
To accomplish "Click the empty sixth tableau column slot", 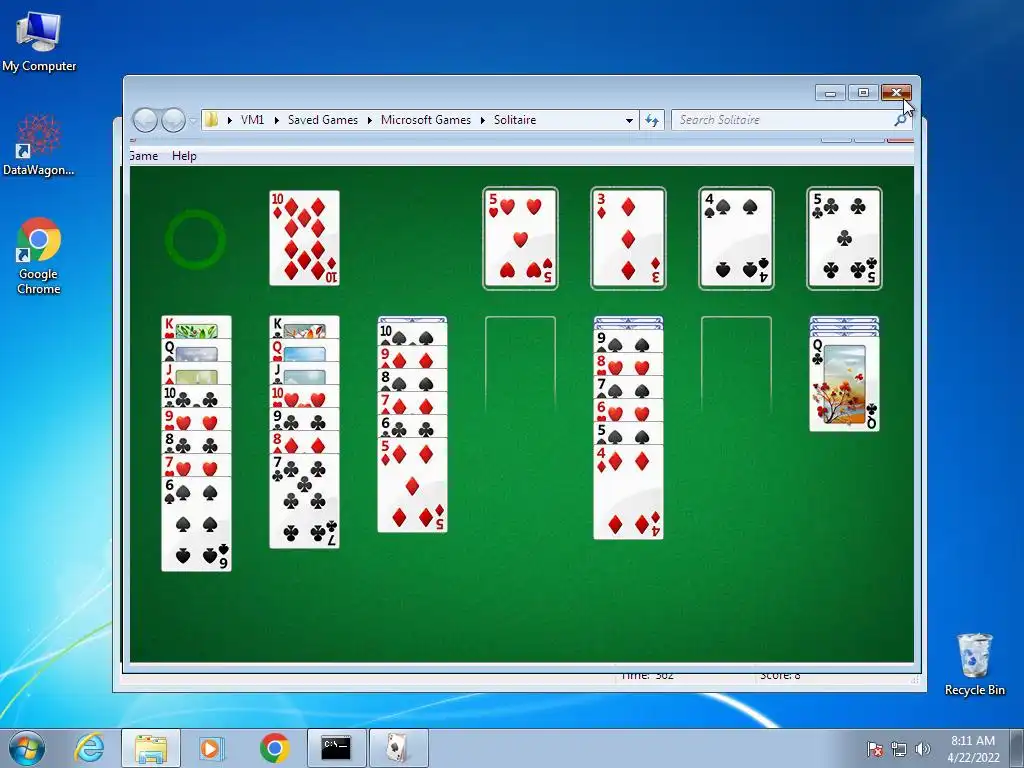I will 736,364.
